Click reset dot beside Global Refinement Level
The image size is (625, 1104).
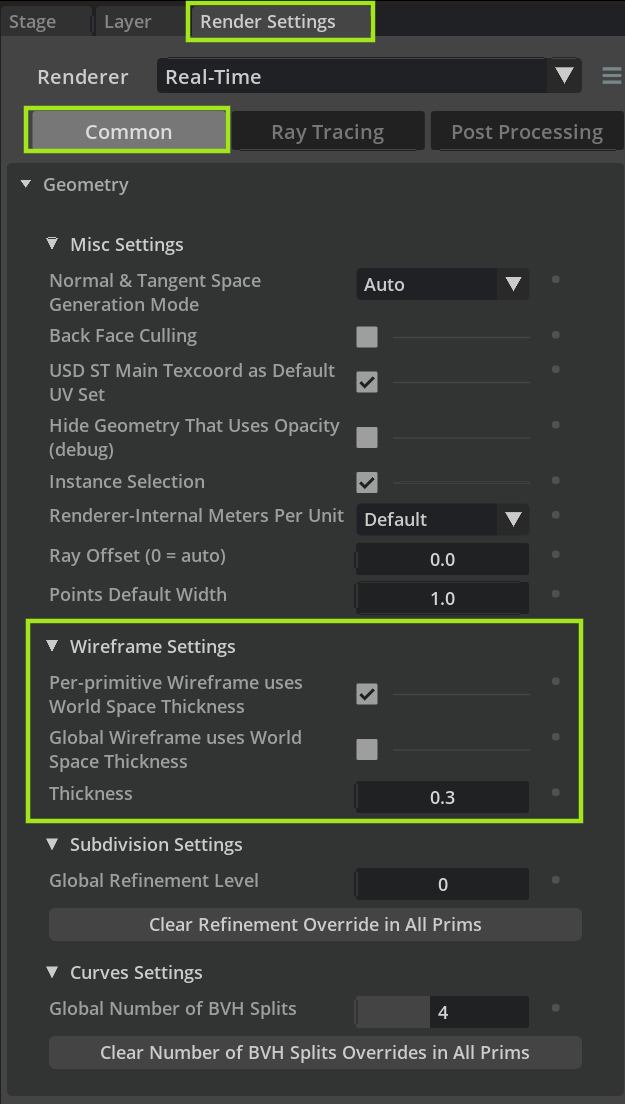555,879
